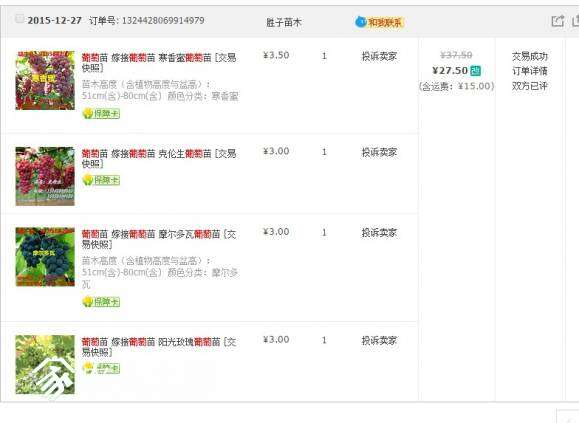Open the 摩尔多瓦葡萄苗 product title link
The width and height of the screenshot is (579, 423).
159,239
